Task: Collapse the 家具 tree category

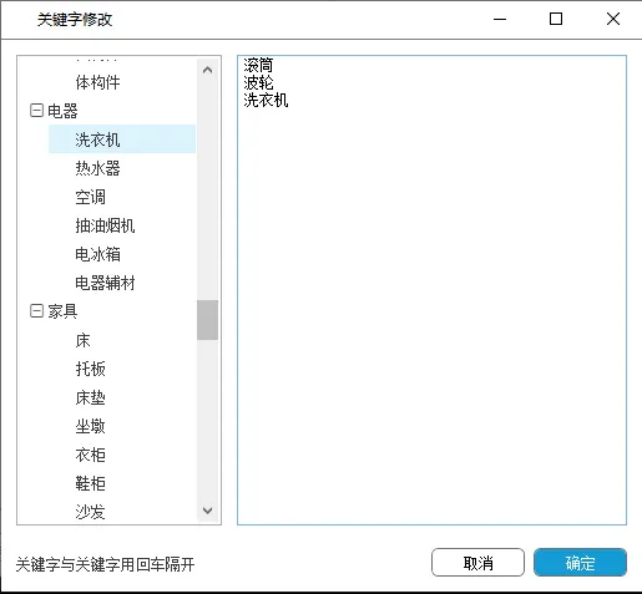Action: coord(37,311)
